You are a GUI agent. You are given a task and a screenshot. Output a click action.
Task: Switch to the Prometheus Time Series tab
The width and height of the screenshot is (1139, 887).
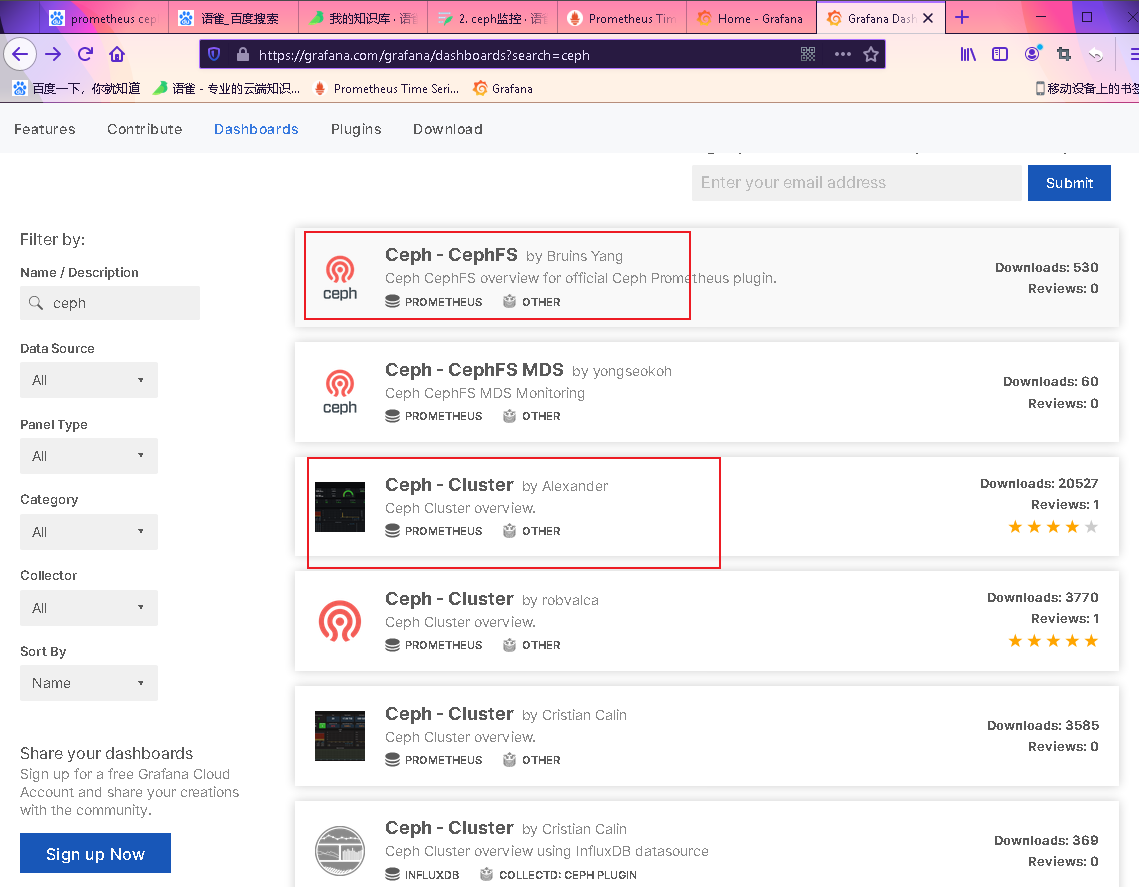click(x=622, y=18)
